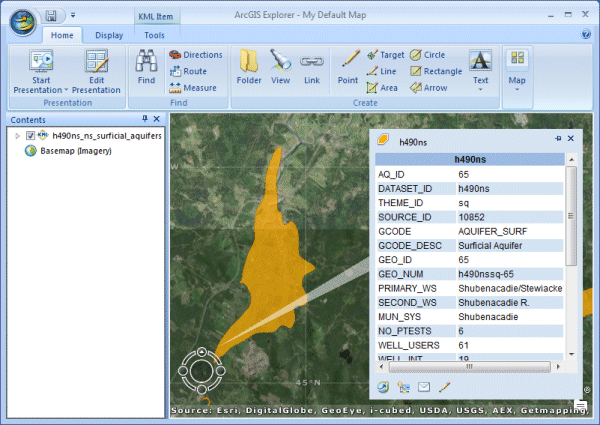Select the Point drawing tool

(x=348, y=67)
